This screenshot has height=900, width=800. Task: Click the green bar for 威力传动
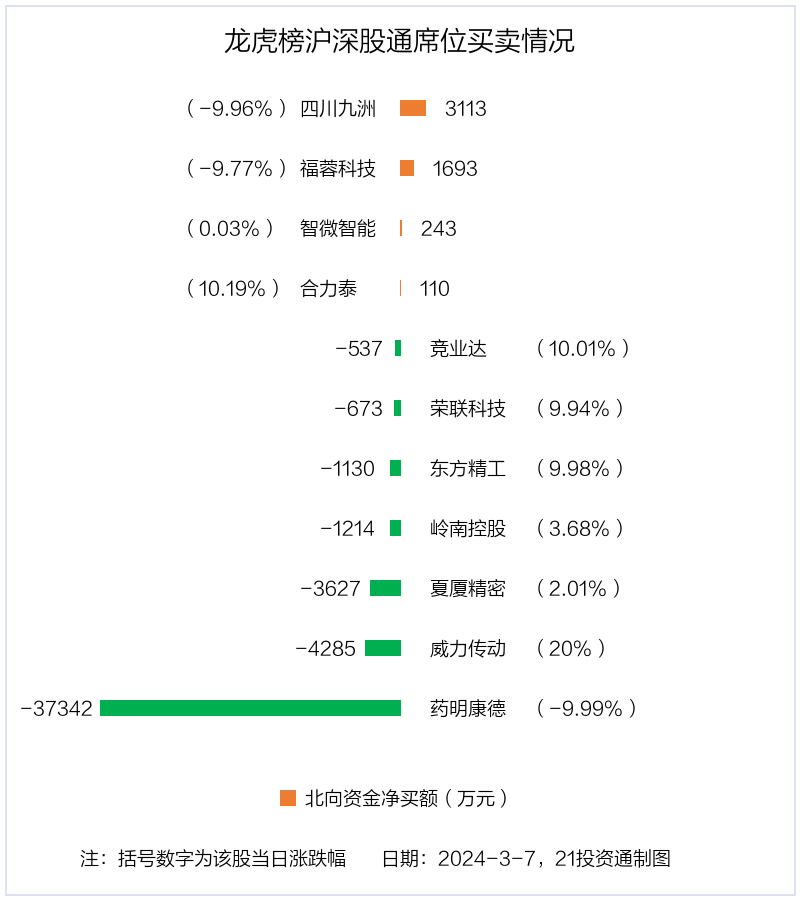[383, 648]
